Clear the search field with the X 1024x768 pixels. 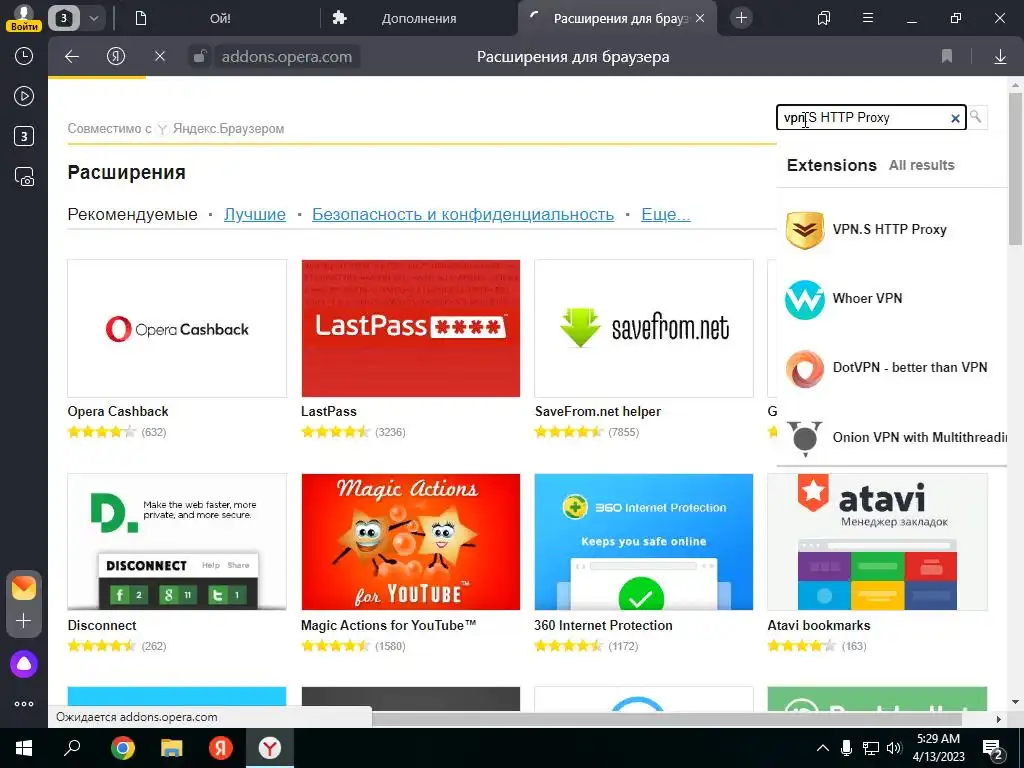point(955,118)
